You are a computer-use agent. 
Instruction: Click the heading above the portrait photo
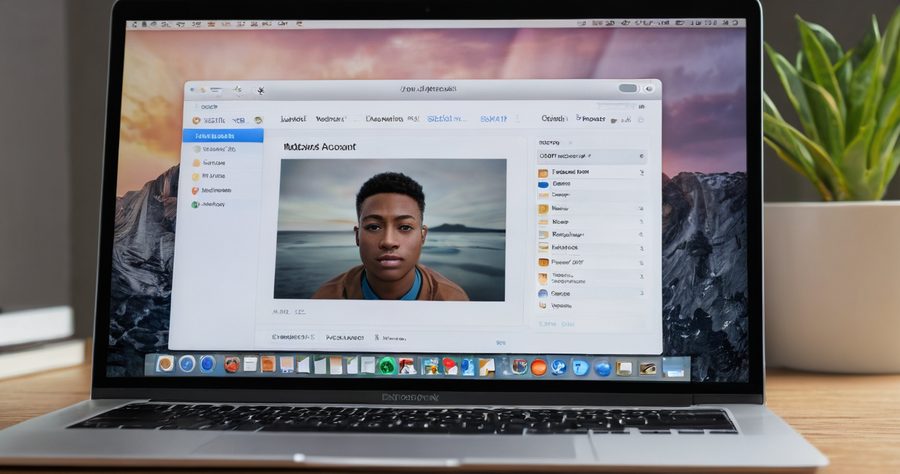pyautogui.click(x=320, y=147)
